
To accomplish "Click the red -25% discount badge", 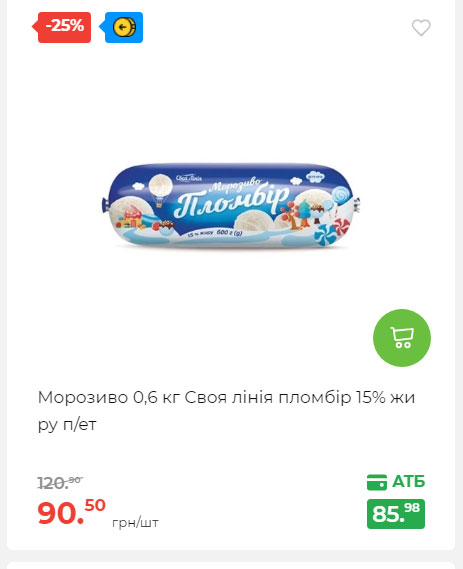I will tap(62, 27).
